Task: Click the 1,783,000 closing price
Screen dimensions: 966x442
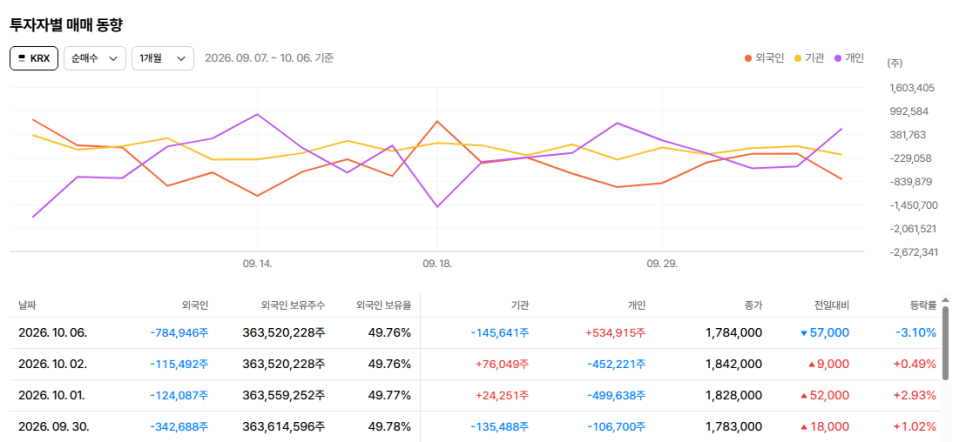Action: (x=734, y=427)
